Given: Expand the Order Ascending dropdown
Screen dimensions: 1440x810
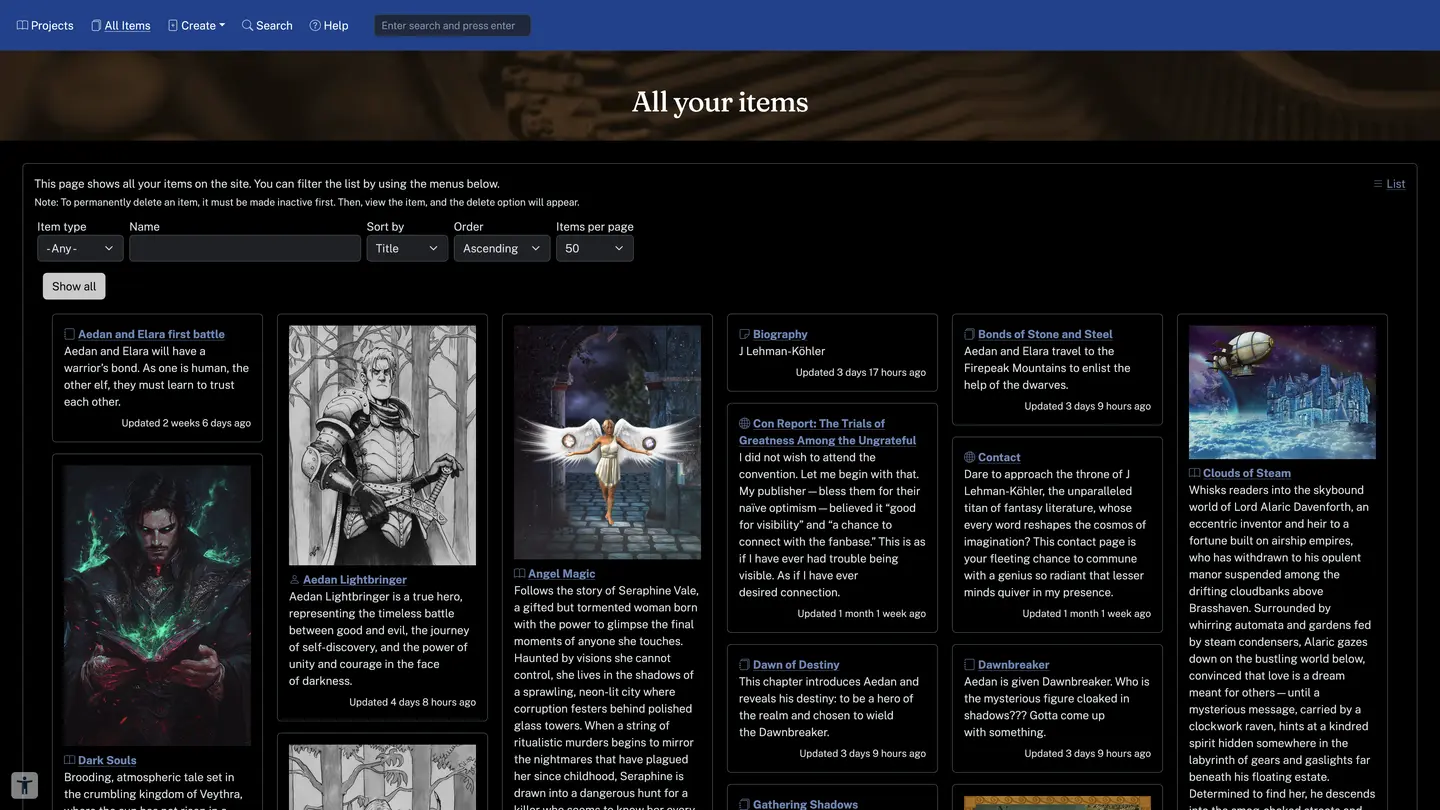Looking at the screenshot, I should click(501, 249).
